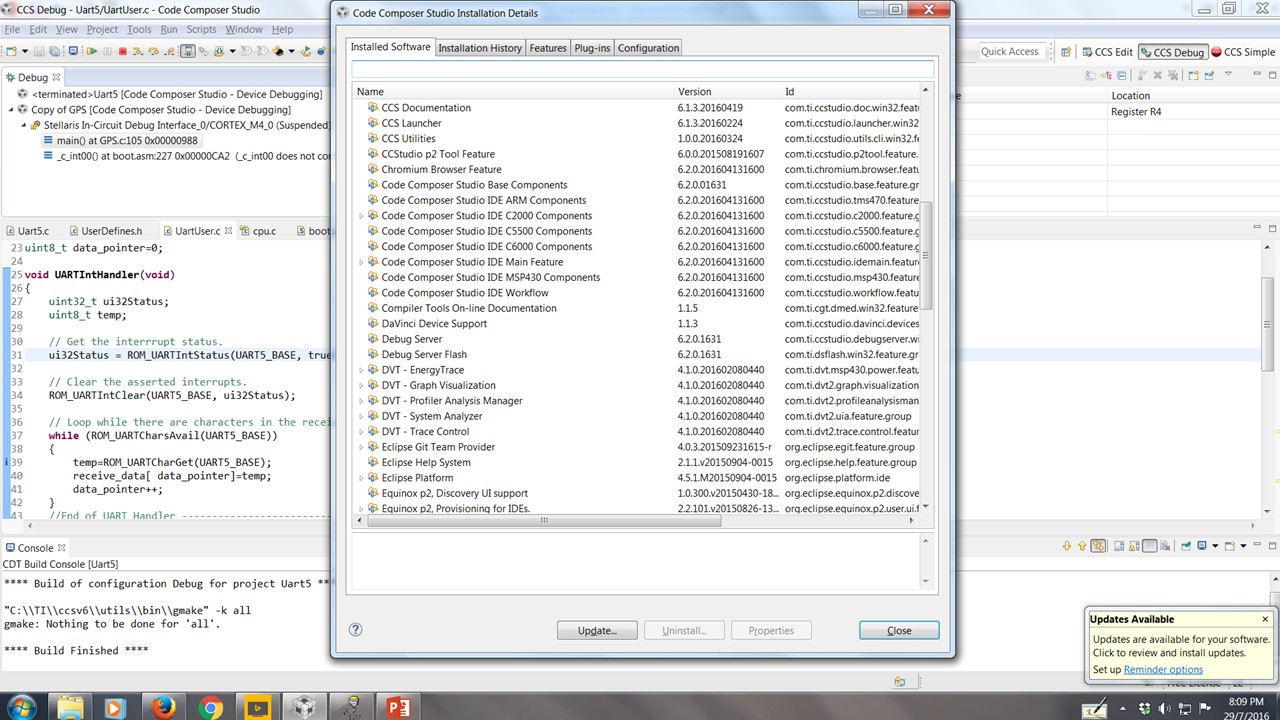Image resolution: width=1280 pixels, height=720 pixels.
Task: Expand the DVT - EnergyTrace entry
Action: [361, 370]
